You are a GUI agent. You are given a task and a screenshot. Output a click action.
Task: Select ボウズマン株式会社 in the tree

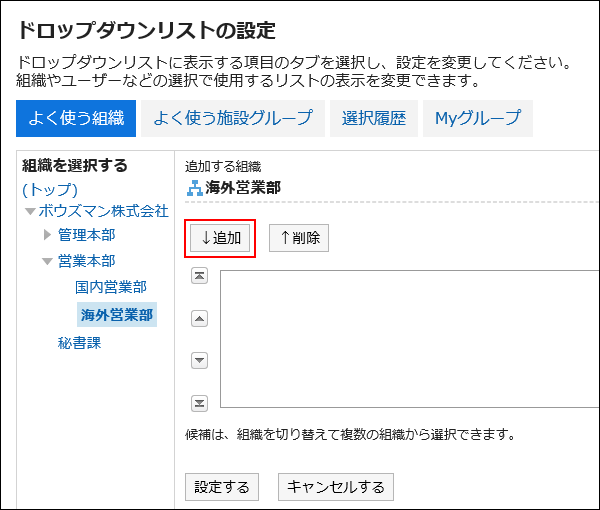104,211
